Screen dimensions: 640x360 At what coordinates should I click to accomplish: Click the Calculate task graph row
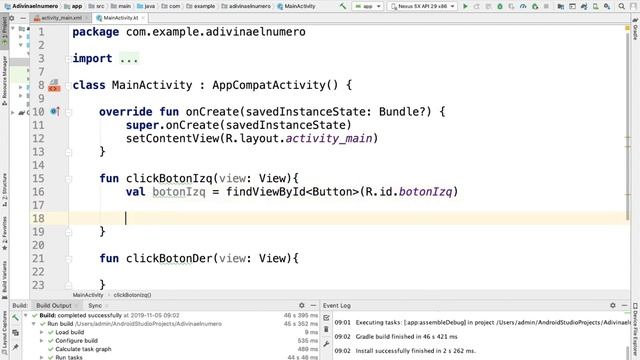click(x=83, y=349)
